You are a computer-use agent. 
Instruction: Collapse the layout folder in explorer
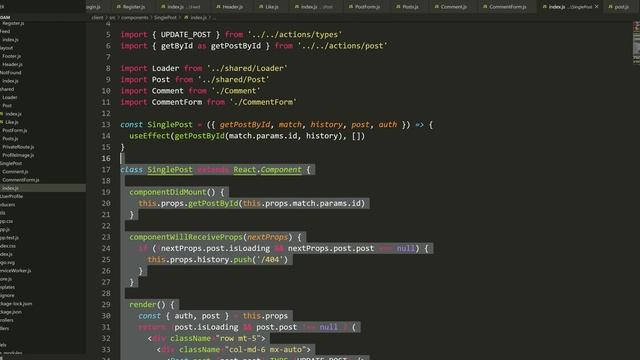(6, 48)
